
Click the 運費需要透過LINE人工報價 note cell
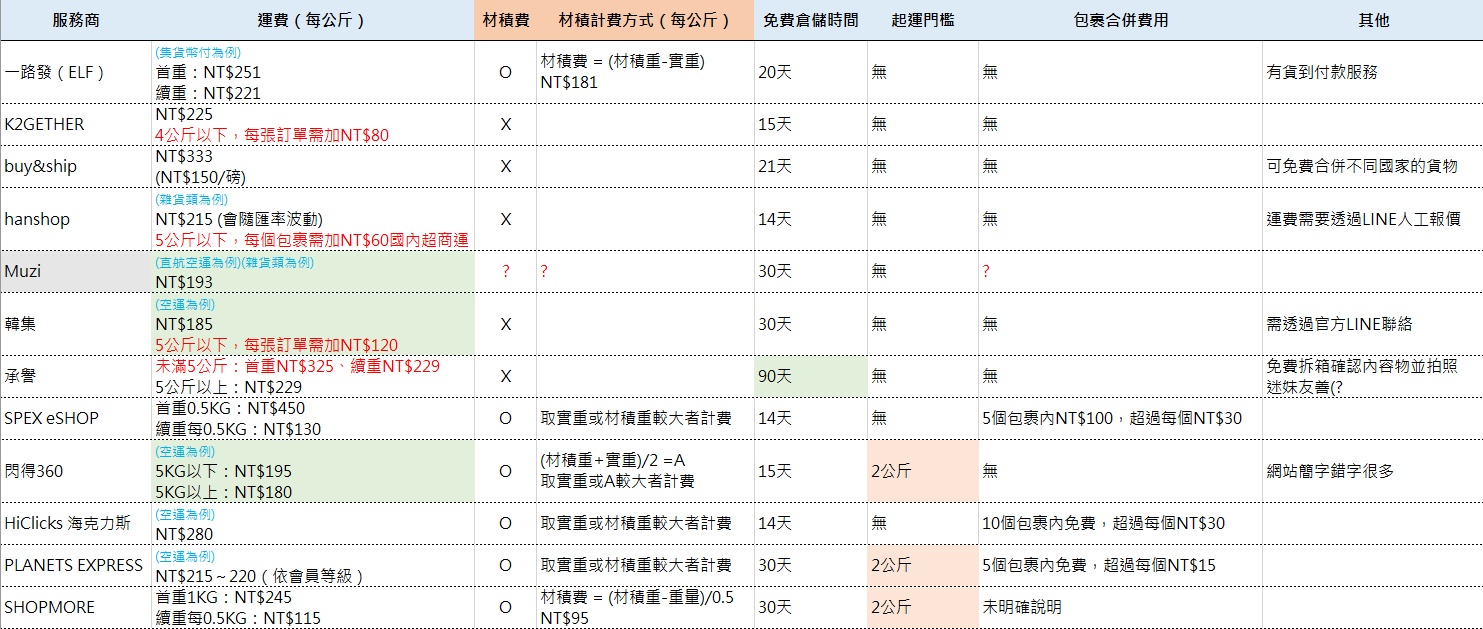pos(1372,219)
